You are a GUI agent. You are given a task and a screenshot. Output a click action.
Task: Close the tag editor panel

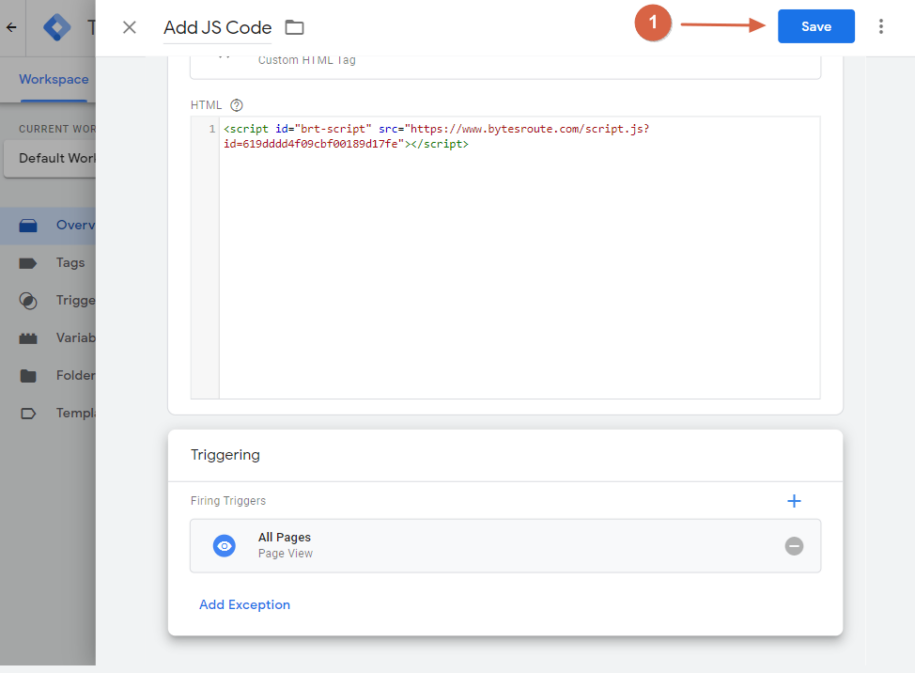click(130, 27)
